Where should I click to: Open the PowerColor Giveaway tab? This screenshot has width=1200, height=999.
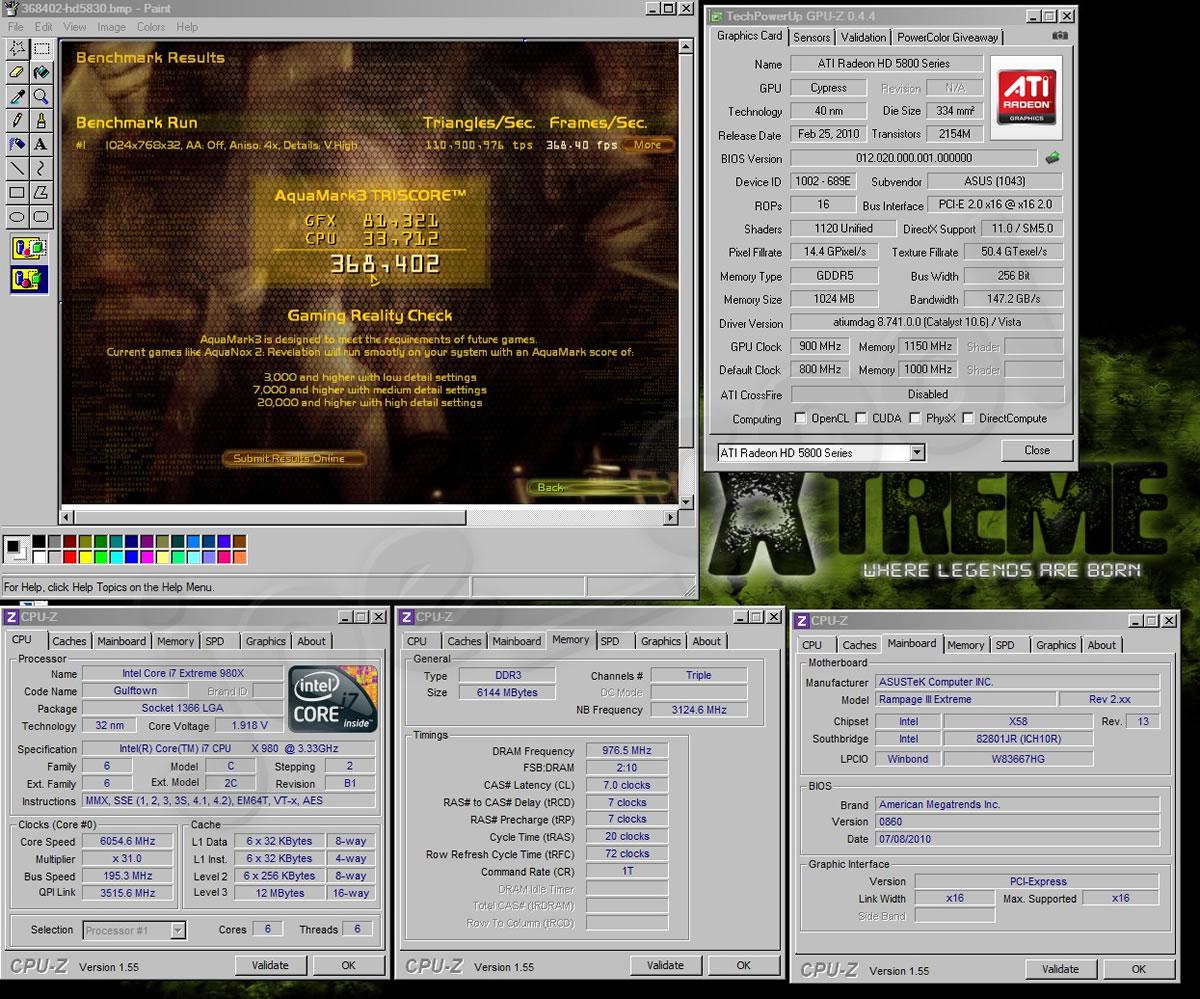pyautogui.click(x=947, y=37)
